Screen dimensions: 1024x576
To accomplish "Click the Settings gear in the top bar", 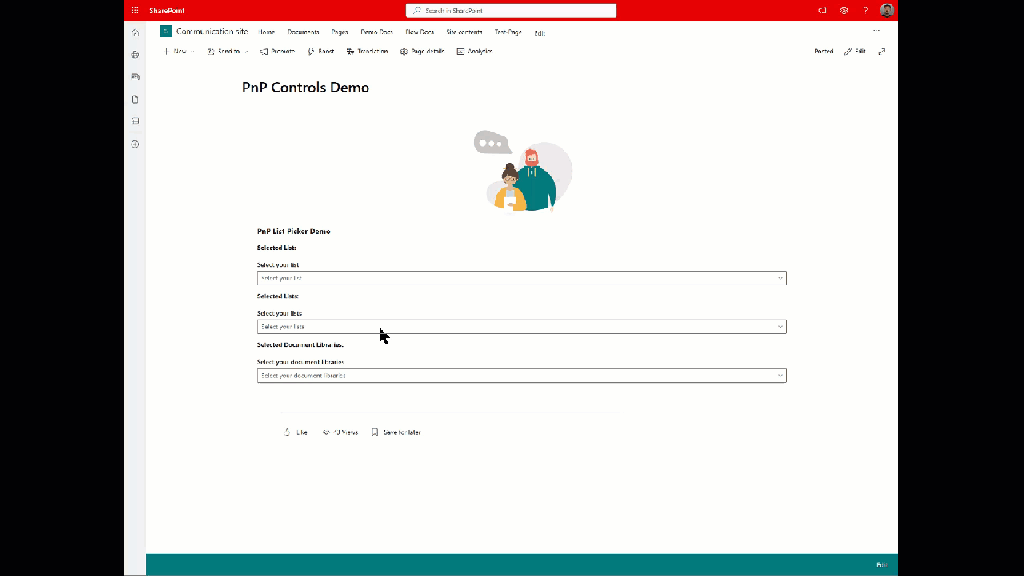I will click(845, 10).
